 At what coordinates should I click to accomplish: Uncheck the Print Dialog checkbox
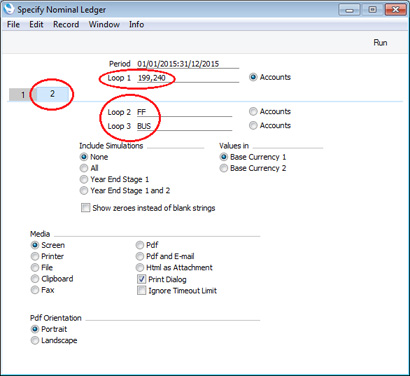click(x=142, y=279)
